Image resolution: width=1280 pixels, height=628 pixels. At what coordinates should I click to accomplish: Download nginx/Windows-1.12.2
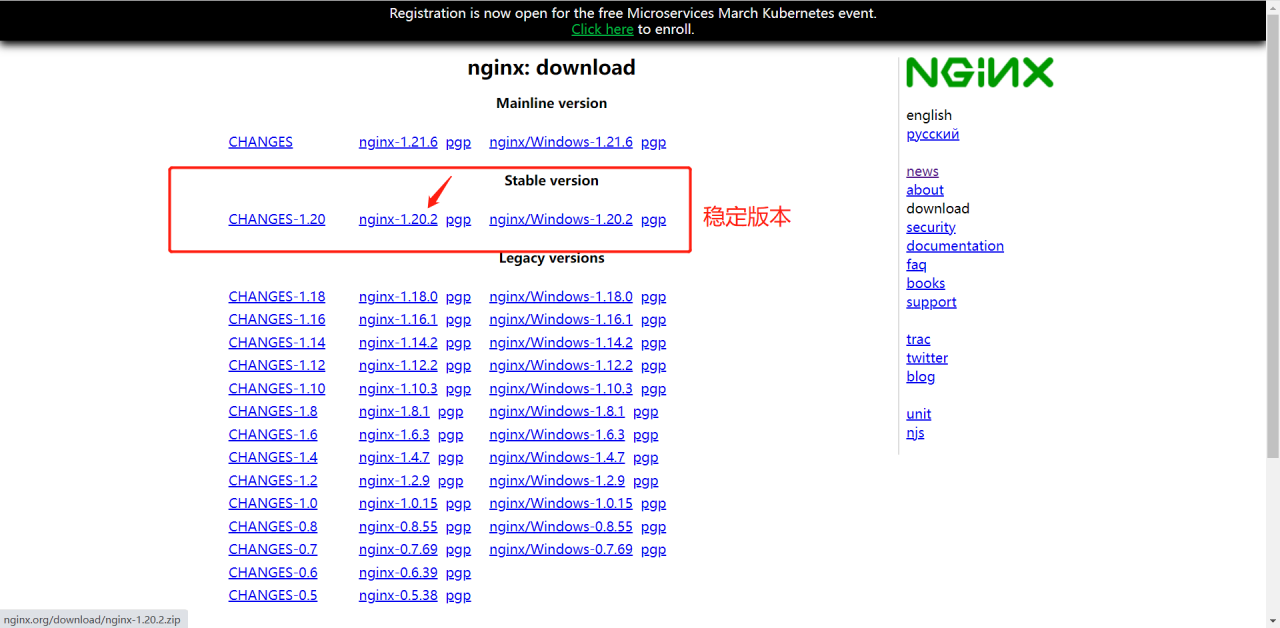point(561,365)
